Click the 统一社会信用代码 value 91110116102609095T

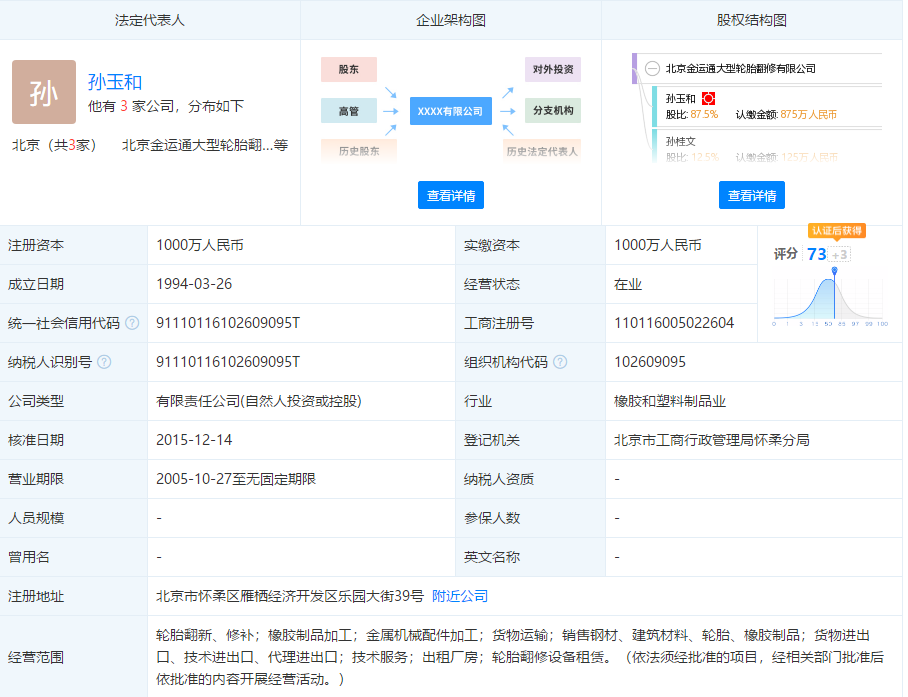point(228,323)
